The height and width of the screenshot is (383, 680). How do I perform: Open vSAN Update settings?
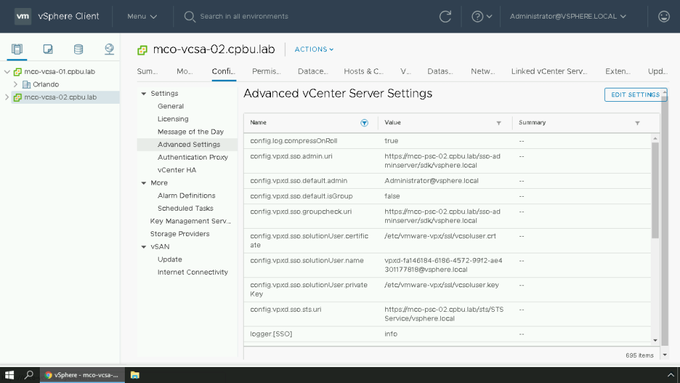pos(170,259)
